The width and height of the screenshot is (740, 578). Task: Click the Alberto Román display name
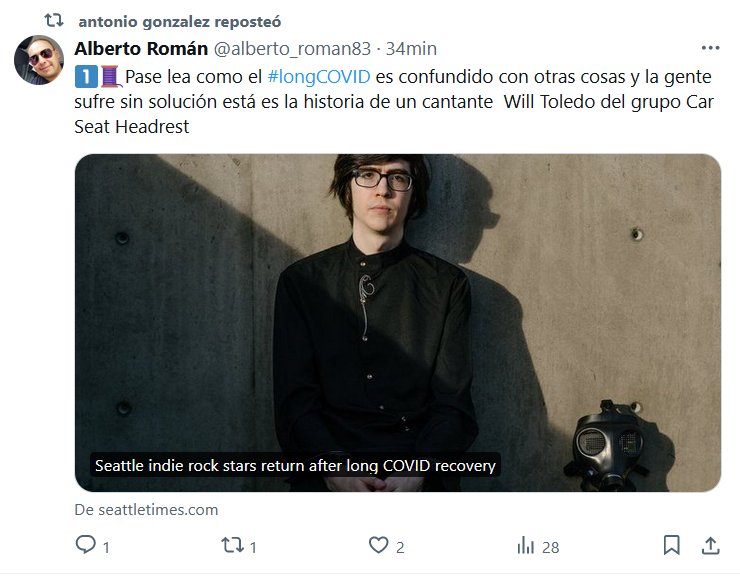pos(141,49)
